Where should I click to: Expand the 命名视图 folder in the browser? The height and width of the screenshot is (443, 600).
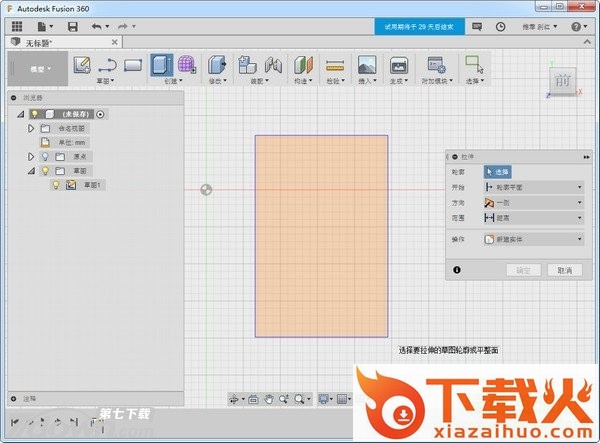[x=31, y=128]
